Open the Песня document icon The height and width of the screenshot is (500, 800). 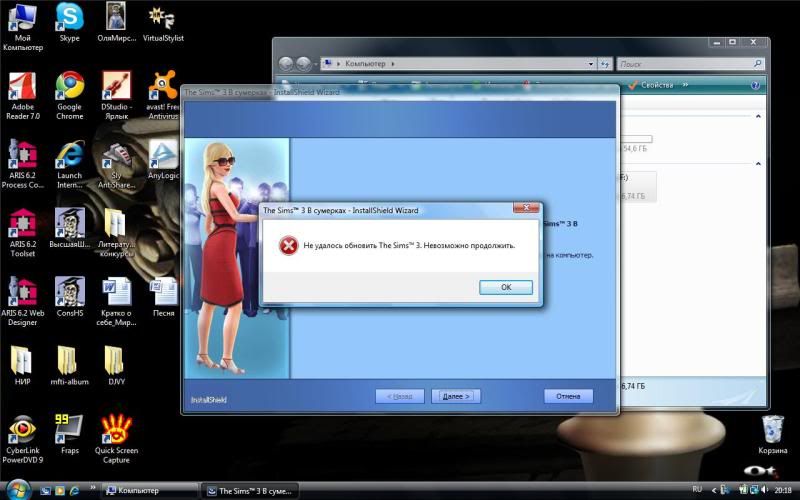163,297
